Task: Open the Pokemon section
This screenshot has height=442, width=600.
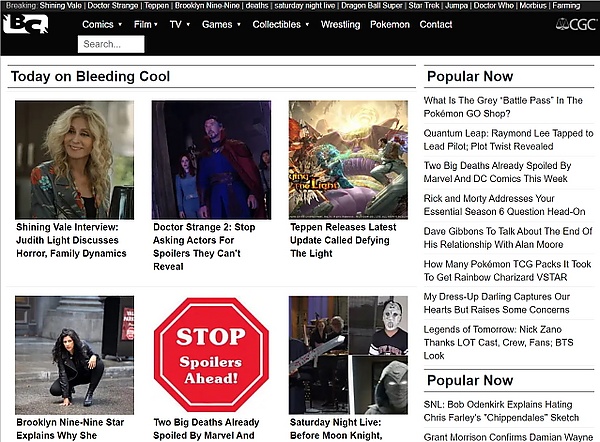Action: tap(390, 24)
